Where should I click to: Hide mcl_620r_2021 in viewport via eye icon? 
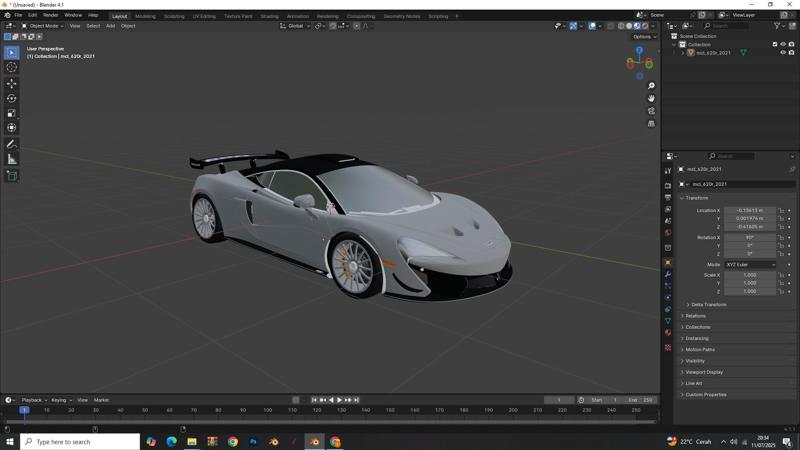[x=783, y=53]
